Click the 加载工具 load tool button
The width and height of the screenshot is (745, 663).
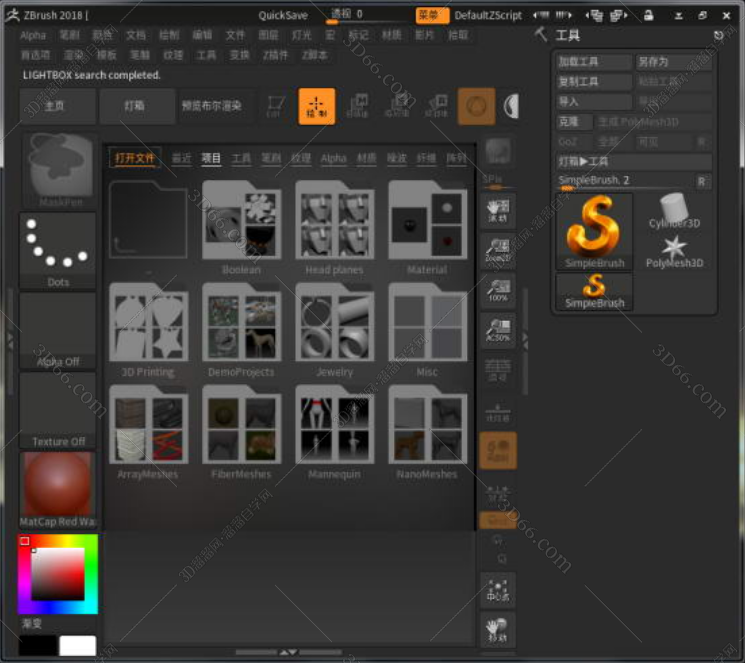click(594, 62)
